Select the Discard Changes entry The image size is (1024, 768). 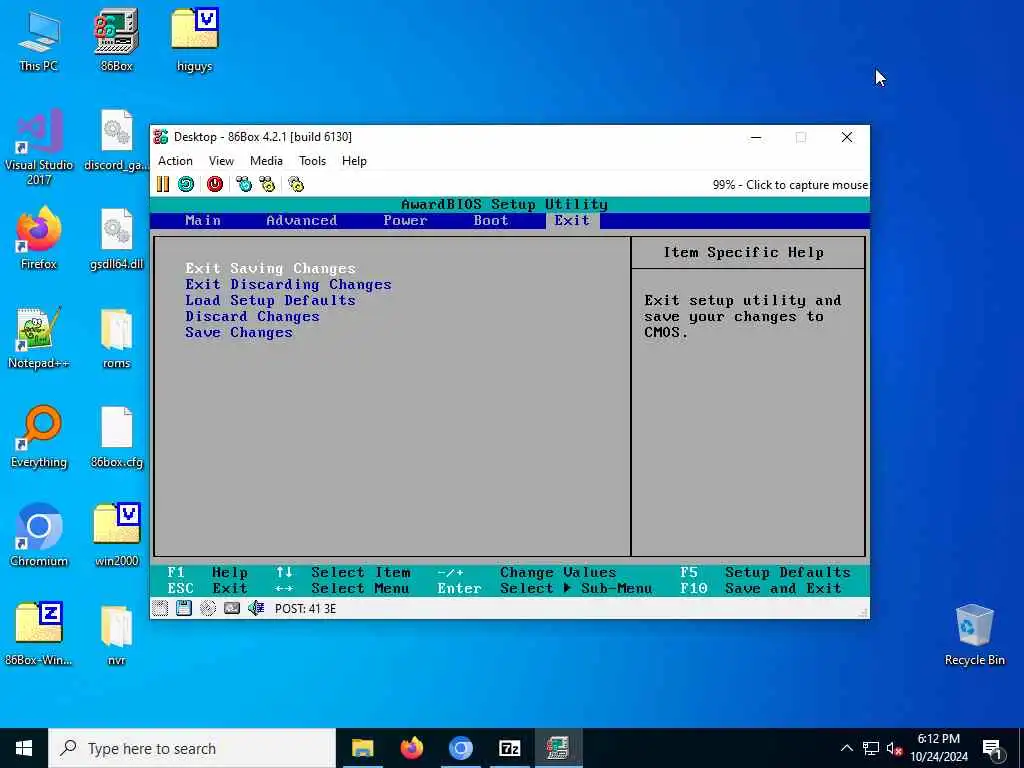click(252, 317)
